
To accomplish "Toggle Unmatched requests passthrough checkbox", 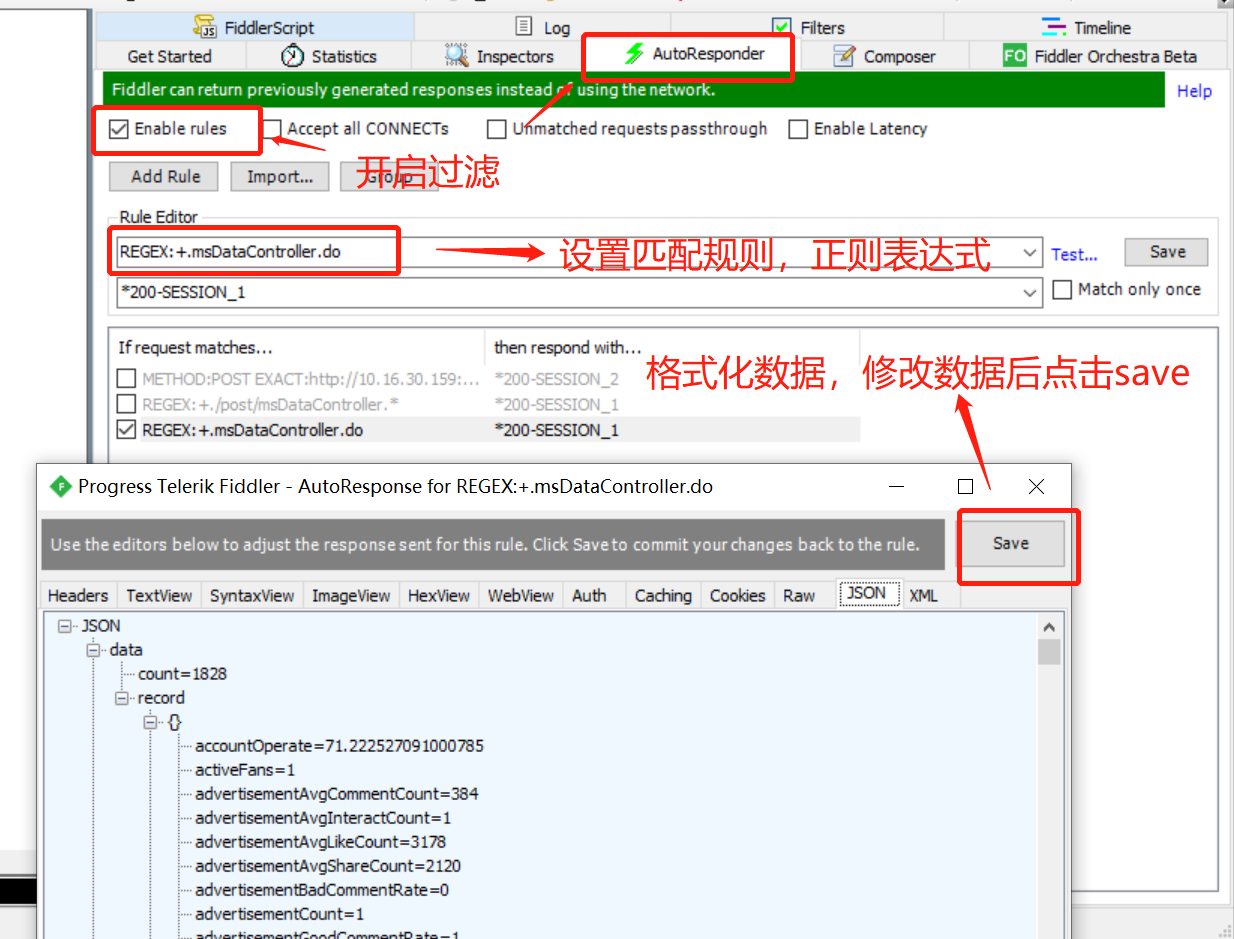I will point(497,129).
